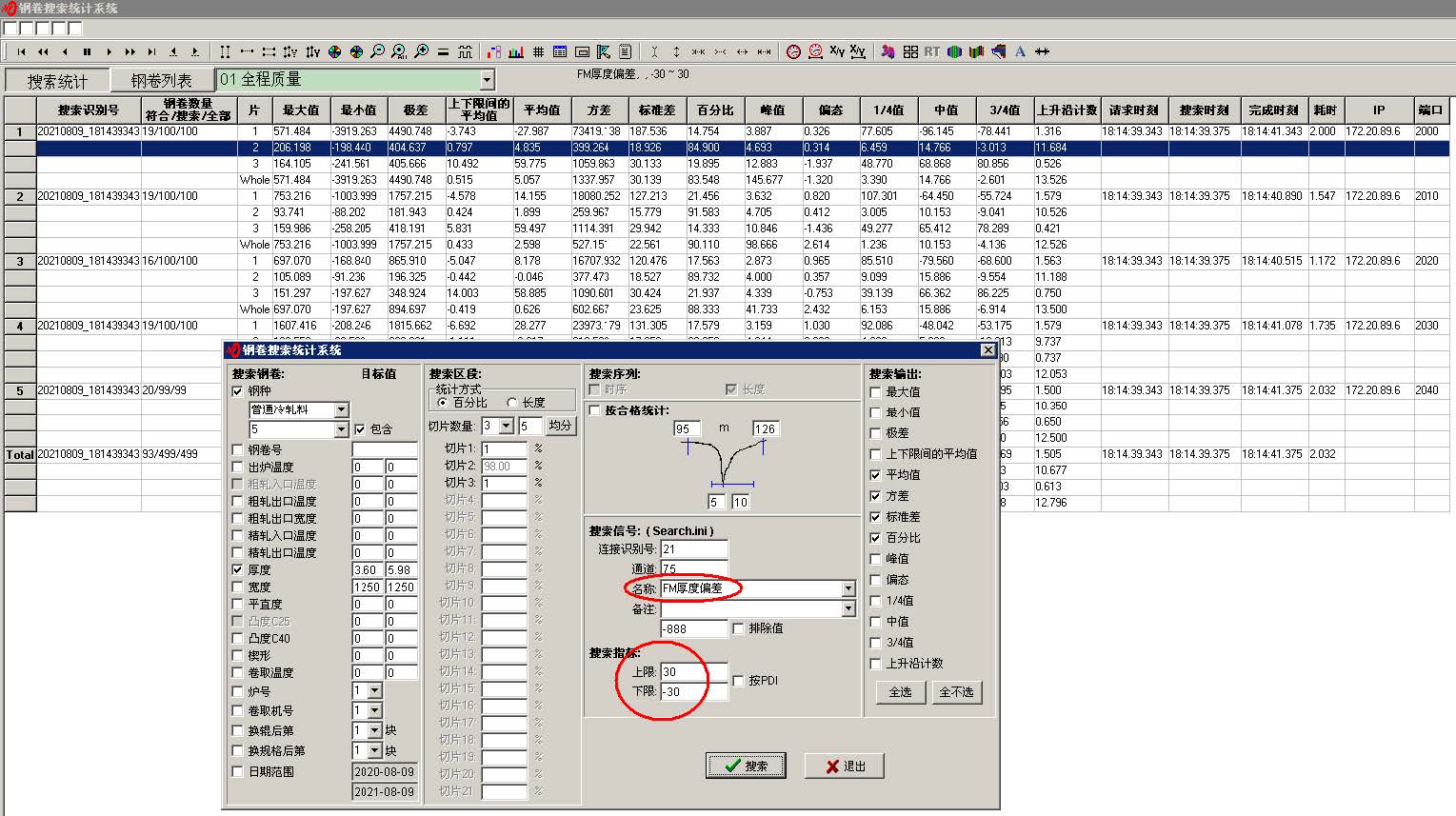Expand the FM厚度偏差 signal name dropdown
Screen dimensions: 1456x816
[848, 588]
